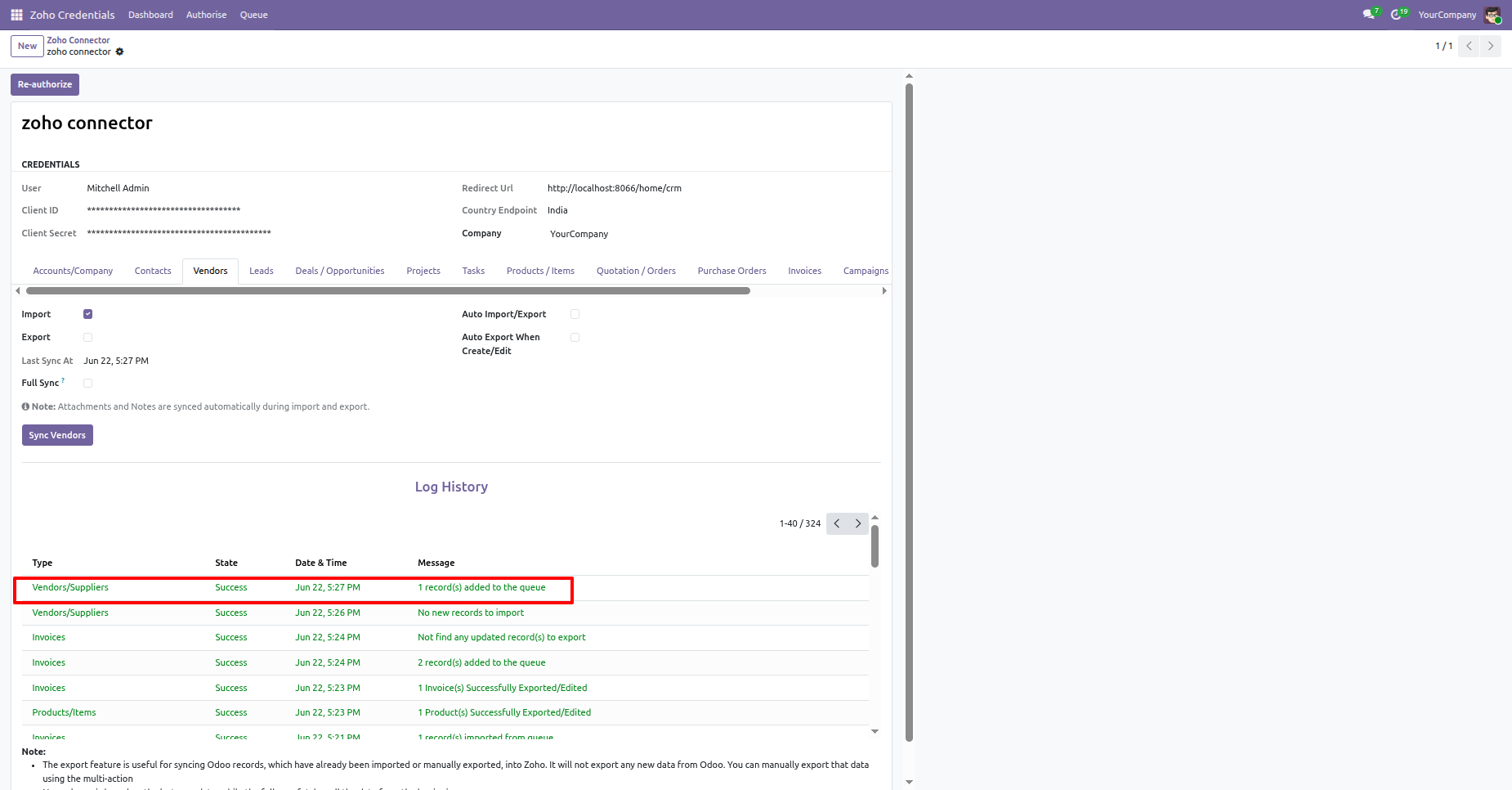Switch to the Accounts/Company tab
This screenshot has width=1512, height=790.
coord(73,271)
